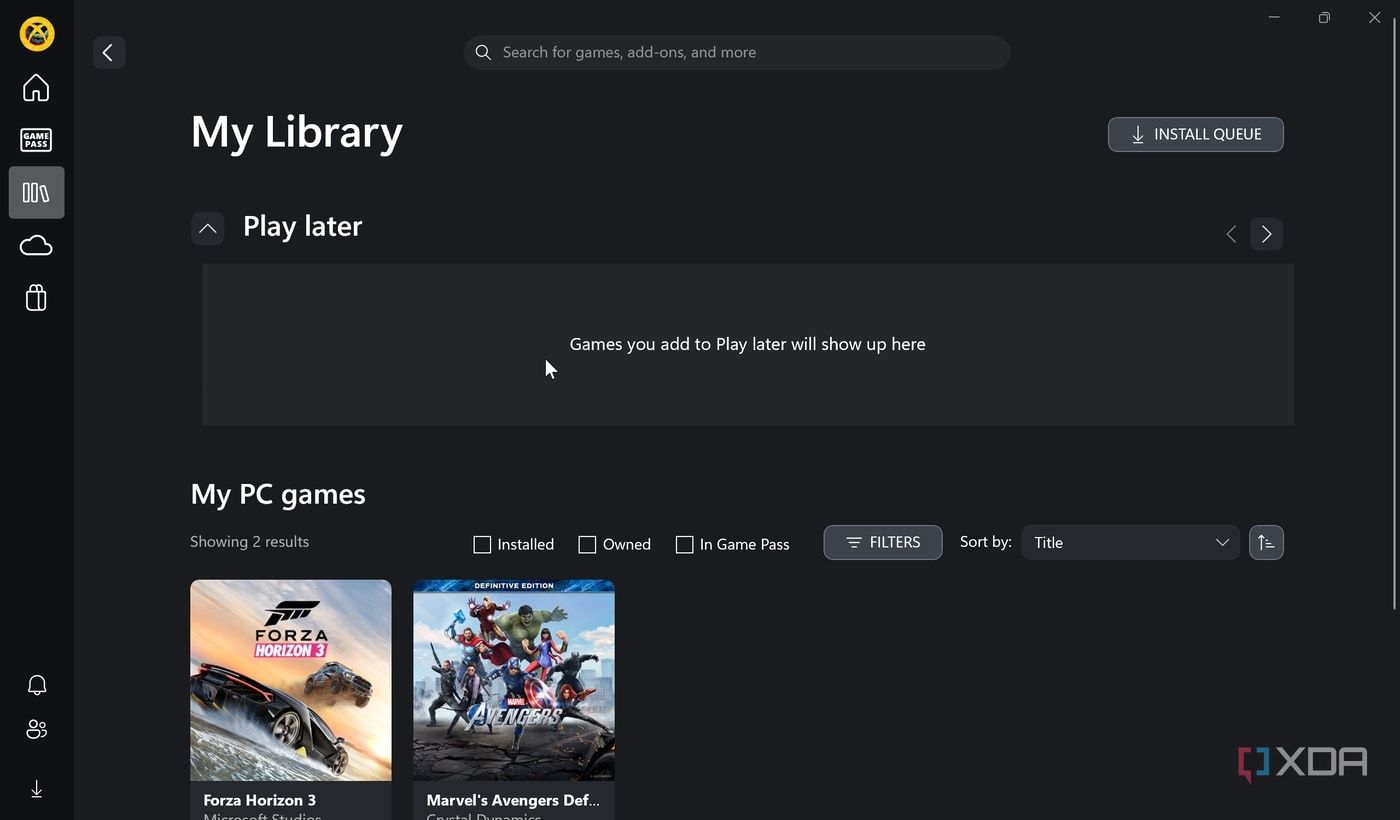
Task: Open the Store shopping bag icon
Action: tap(36, 297)
